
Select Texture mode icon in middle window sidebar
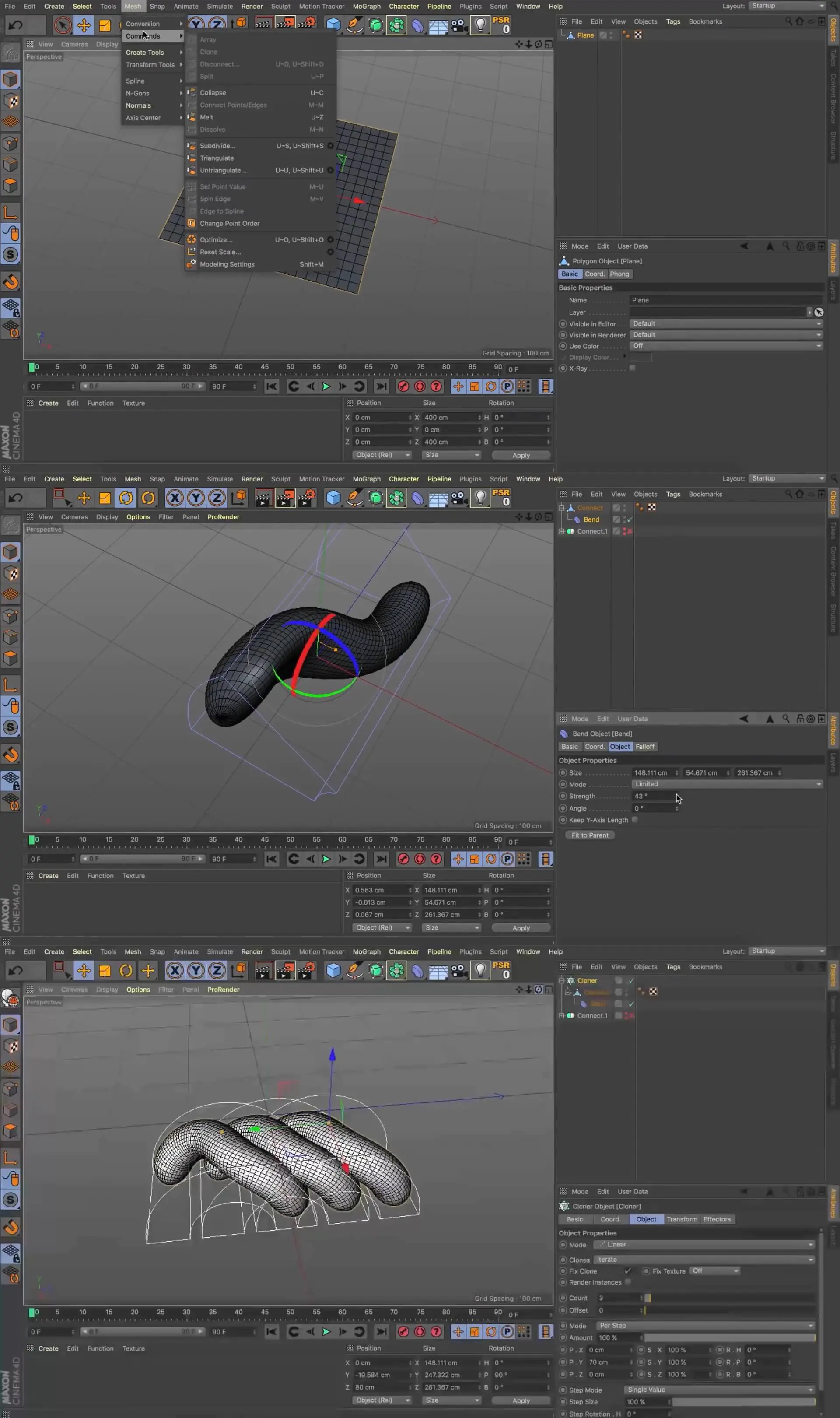(x=11, y=573)
